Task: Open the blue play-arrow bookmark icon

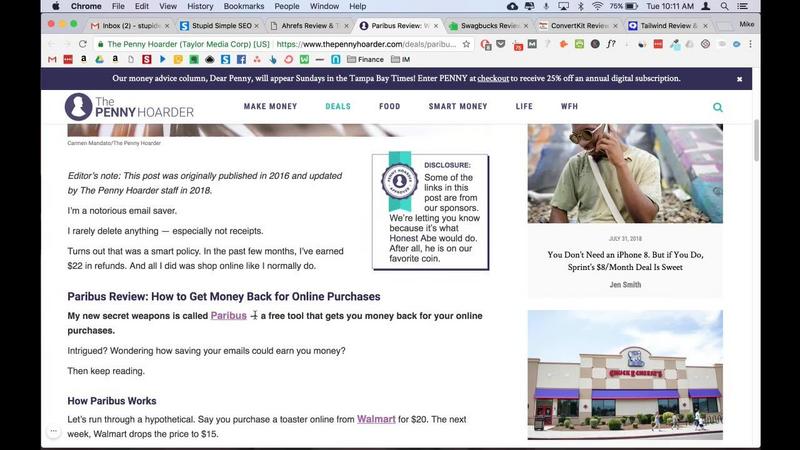Action: (163, 59)
